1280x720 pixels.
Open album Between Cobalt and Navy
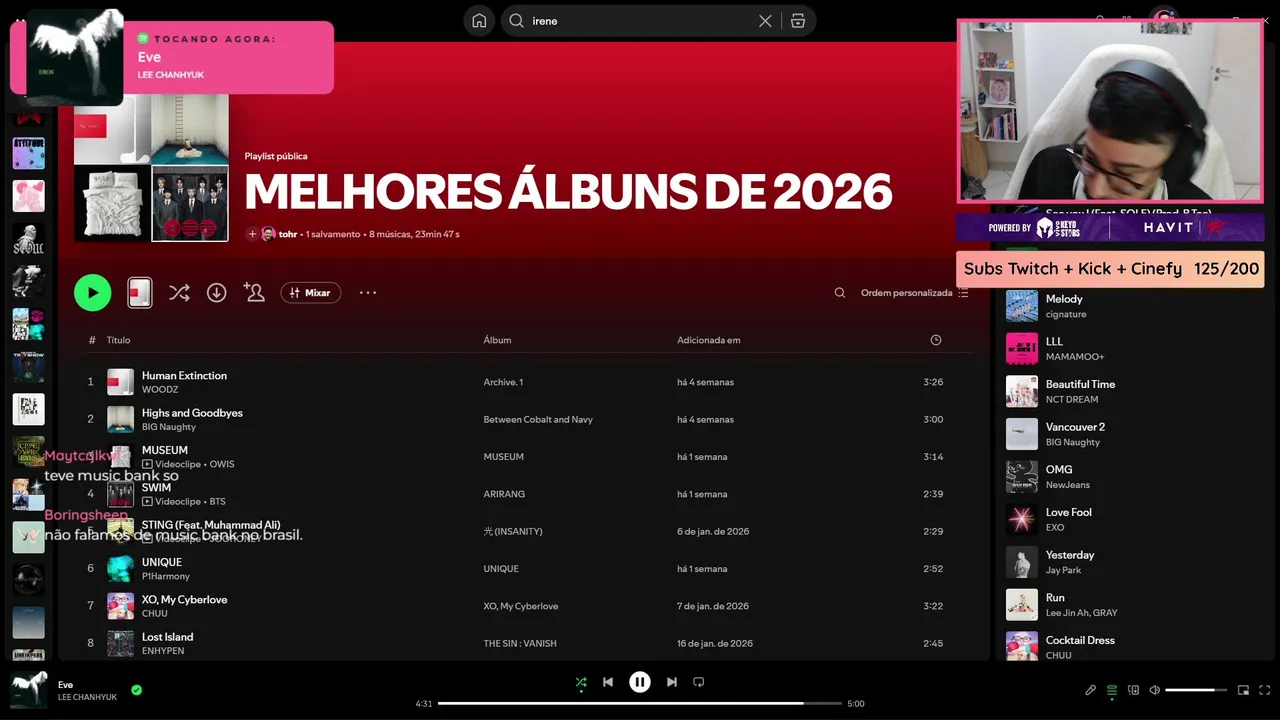[538, 420]
